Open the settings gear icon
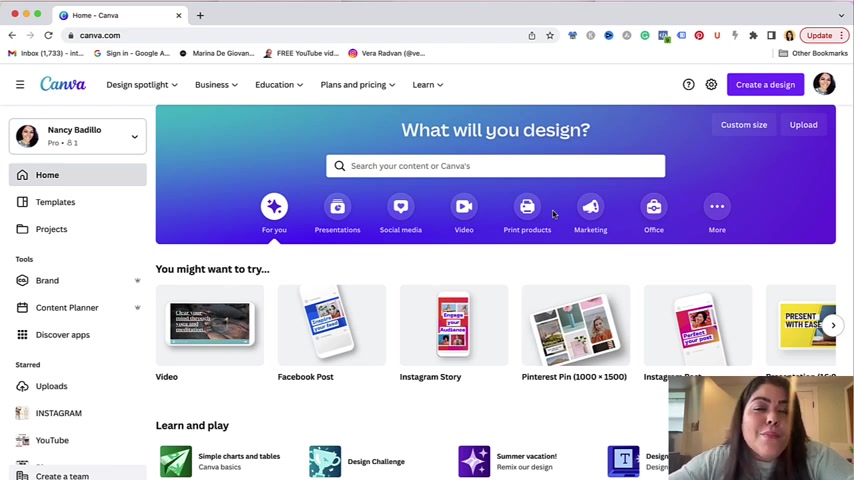Screen dimensions: 854x480 point(711,84)
